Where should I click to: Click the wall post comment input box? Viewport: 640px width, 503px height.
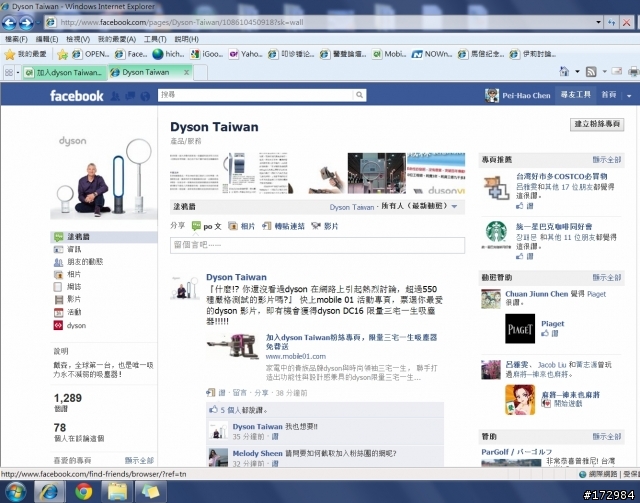(317, 245)
